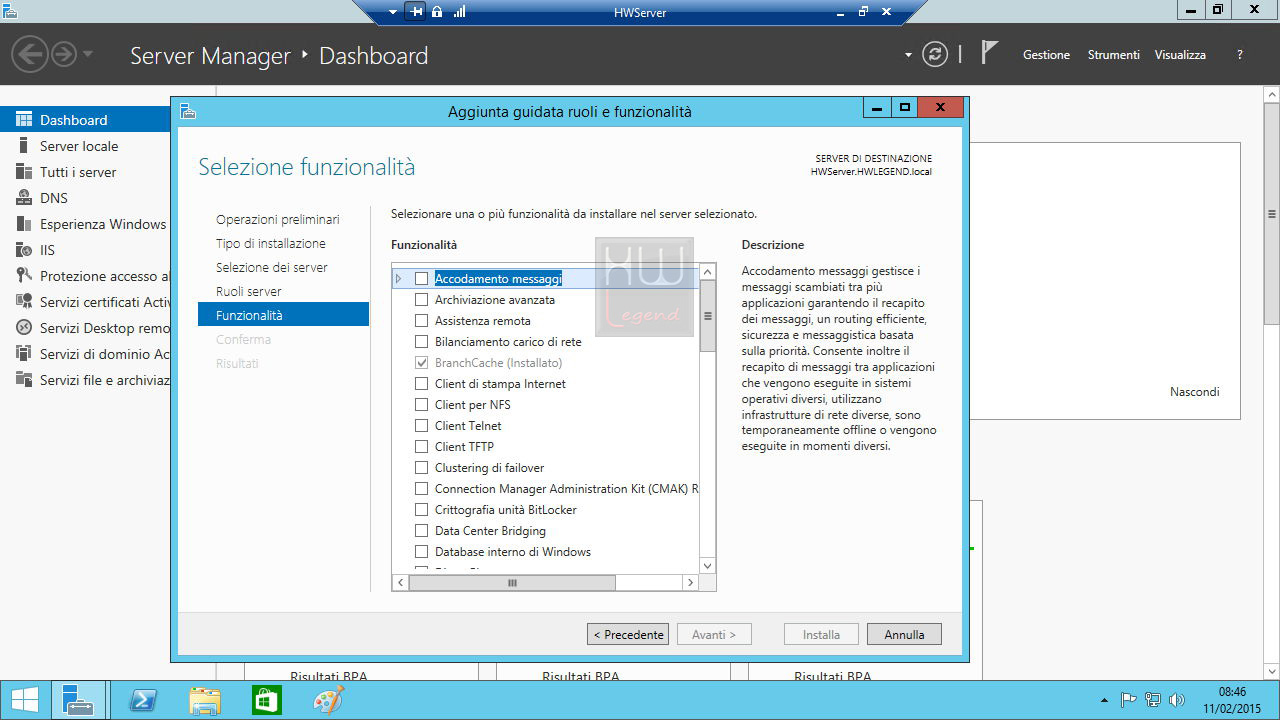Check Bilanciamento carico di rete checkbox
Viewport: 1280px width, 720px height.
click(421, 342)
